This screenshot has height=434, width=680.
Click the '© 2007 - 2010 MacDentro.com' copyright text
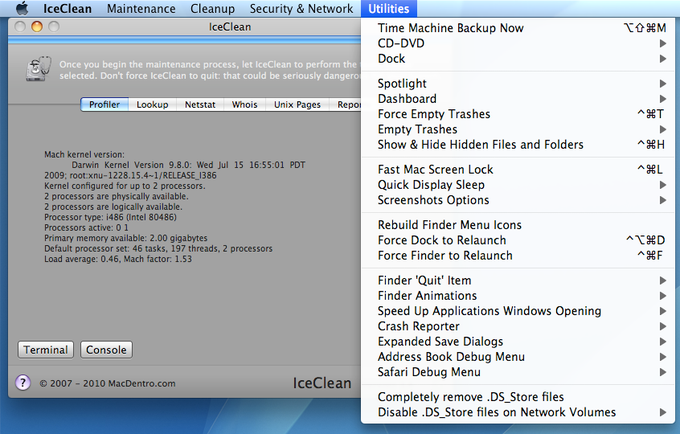(108, 383)
